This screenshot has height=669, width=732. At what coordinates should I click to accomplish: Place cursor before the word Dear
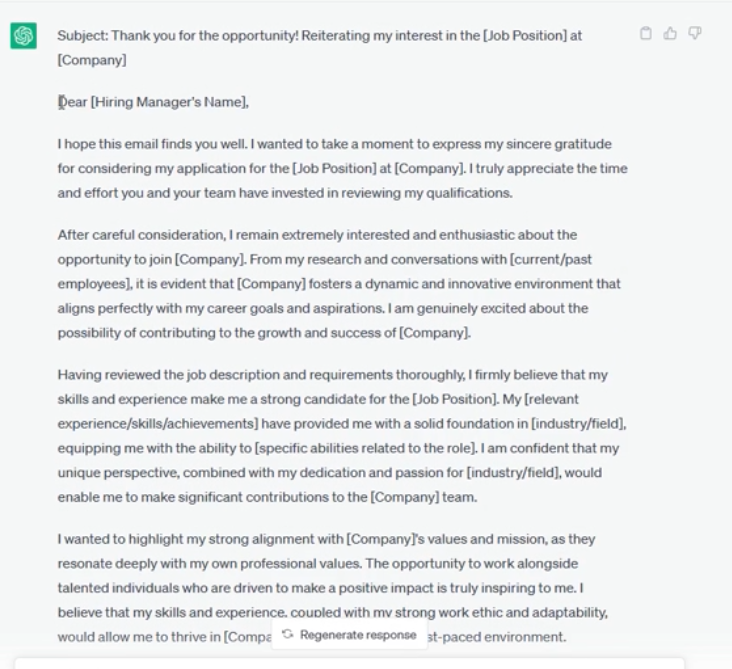[x=59, y=102]
